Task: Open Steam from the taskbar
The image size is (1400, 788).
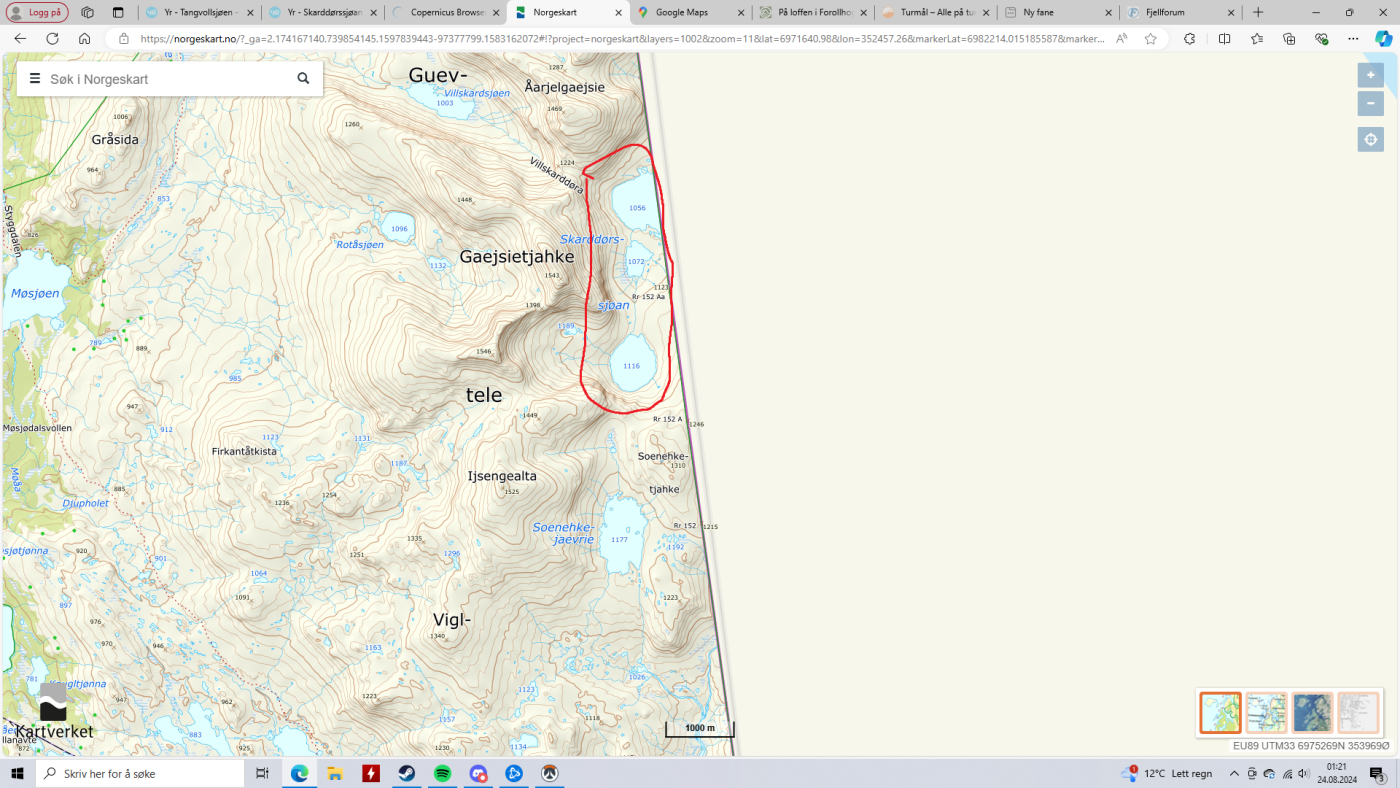Action: (406, 773)
